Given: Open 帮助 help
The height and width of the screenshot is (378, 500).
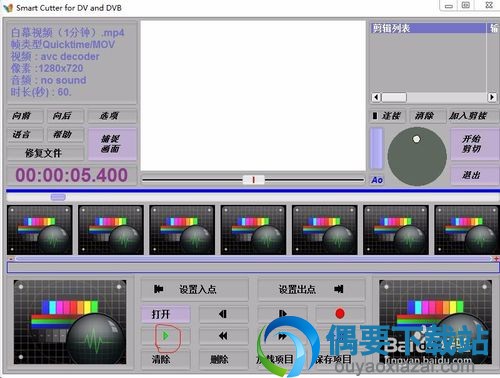Looking at the screenshot, I should pyautogui.click(x=65, y=135).
